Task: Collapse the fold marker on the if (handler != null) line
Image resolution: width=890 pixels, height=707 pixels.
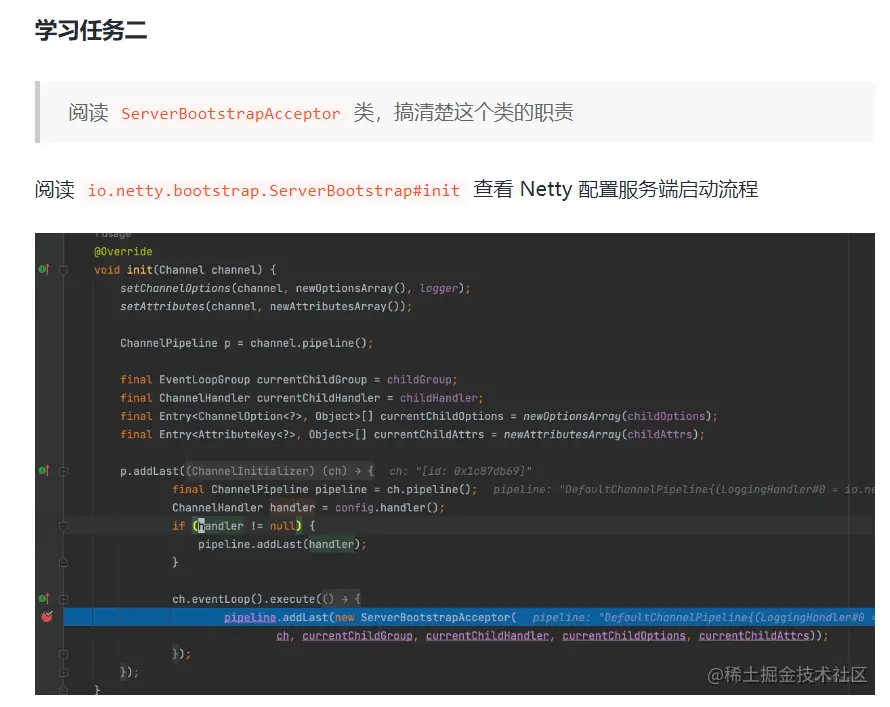Action: pos(64,526)
